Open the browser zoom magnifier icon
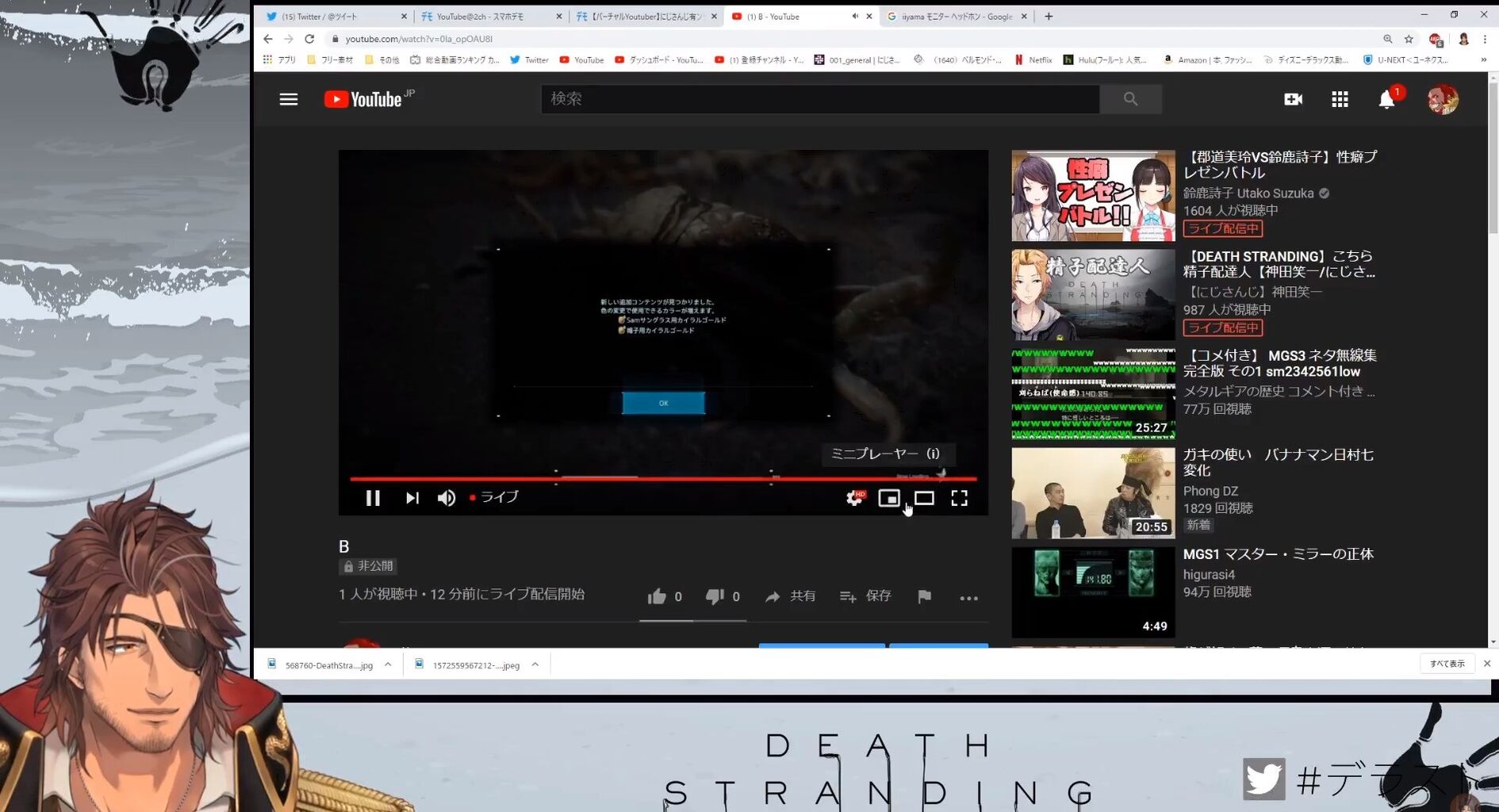Image resolution: width=1499 pixels, height=812 pixels. point(1387,39)
